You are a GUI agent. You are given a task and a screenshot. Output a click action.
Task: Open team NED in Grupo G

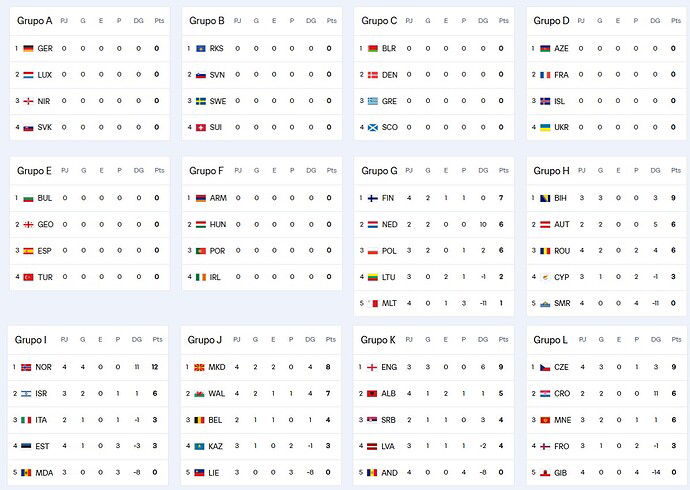pyautogui.click(x=389, y=224)
